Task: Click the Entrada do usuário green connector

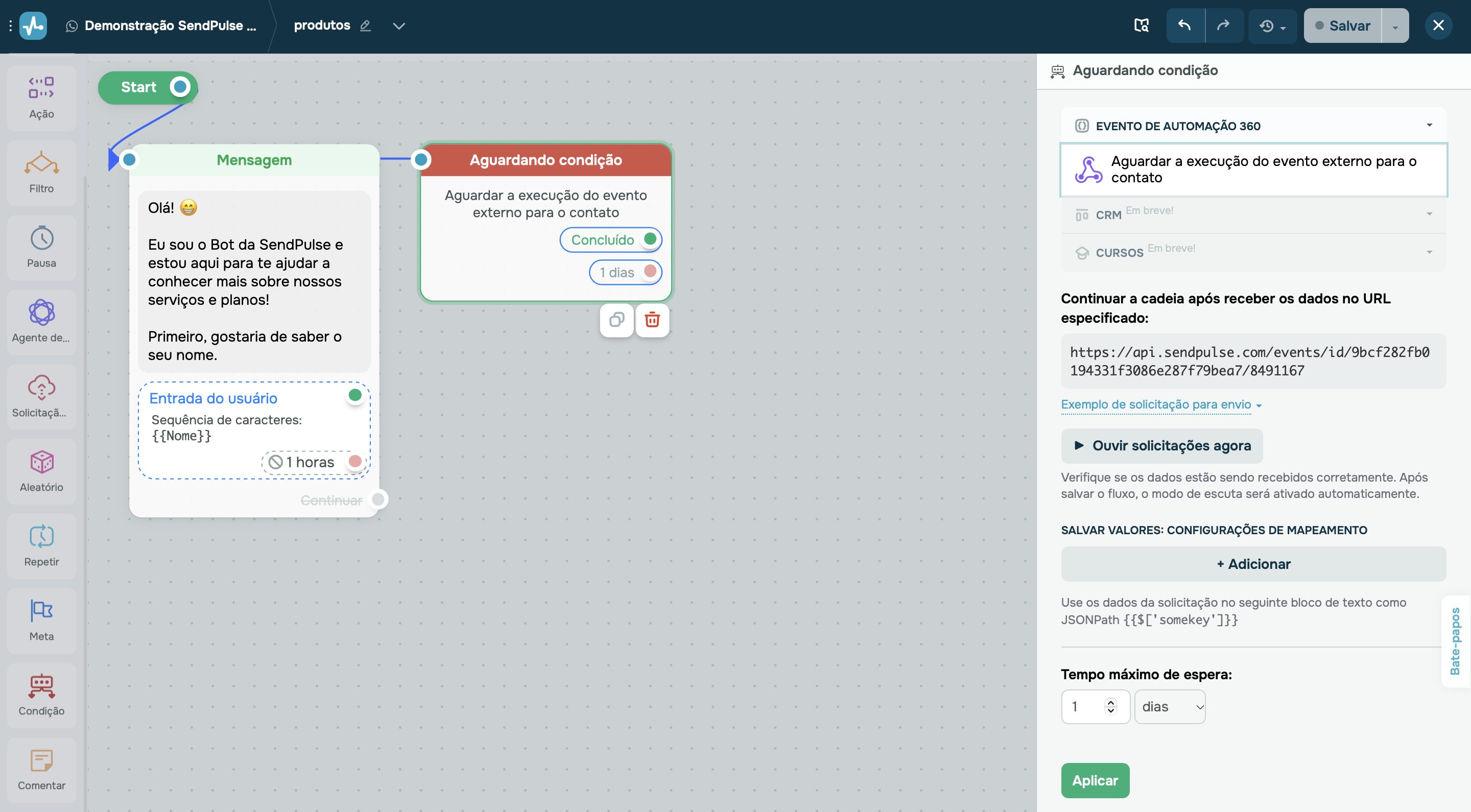Action: point(354,395)
